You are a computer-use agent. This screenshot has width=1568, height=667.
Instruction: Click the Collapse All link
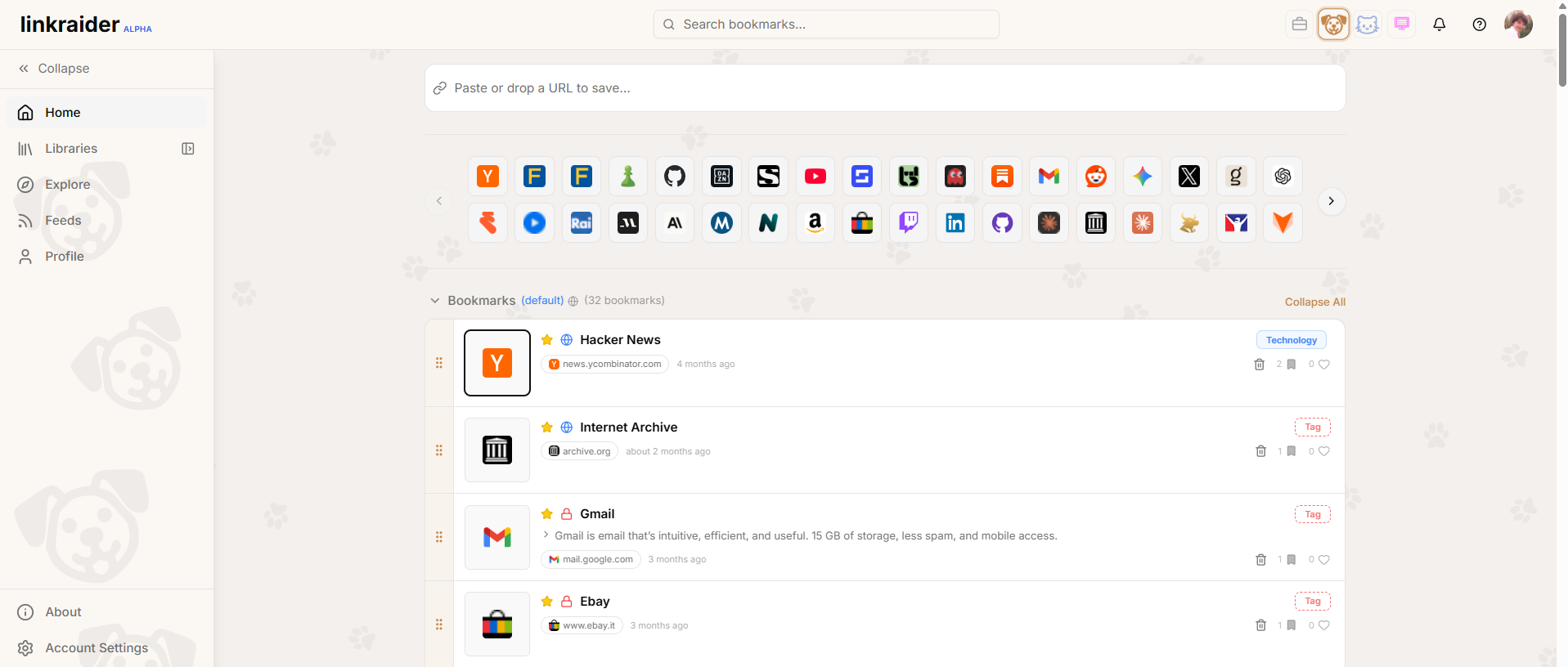1314,302
